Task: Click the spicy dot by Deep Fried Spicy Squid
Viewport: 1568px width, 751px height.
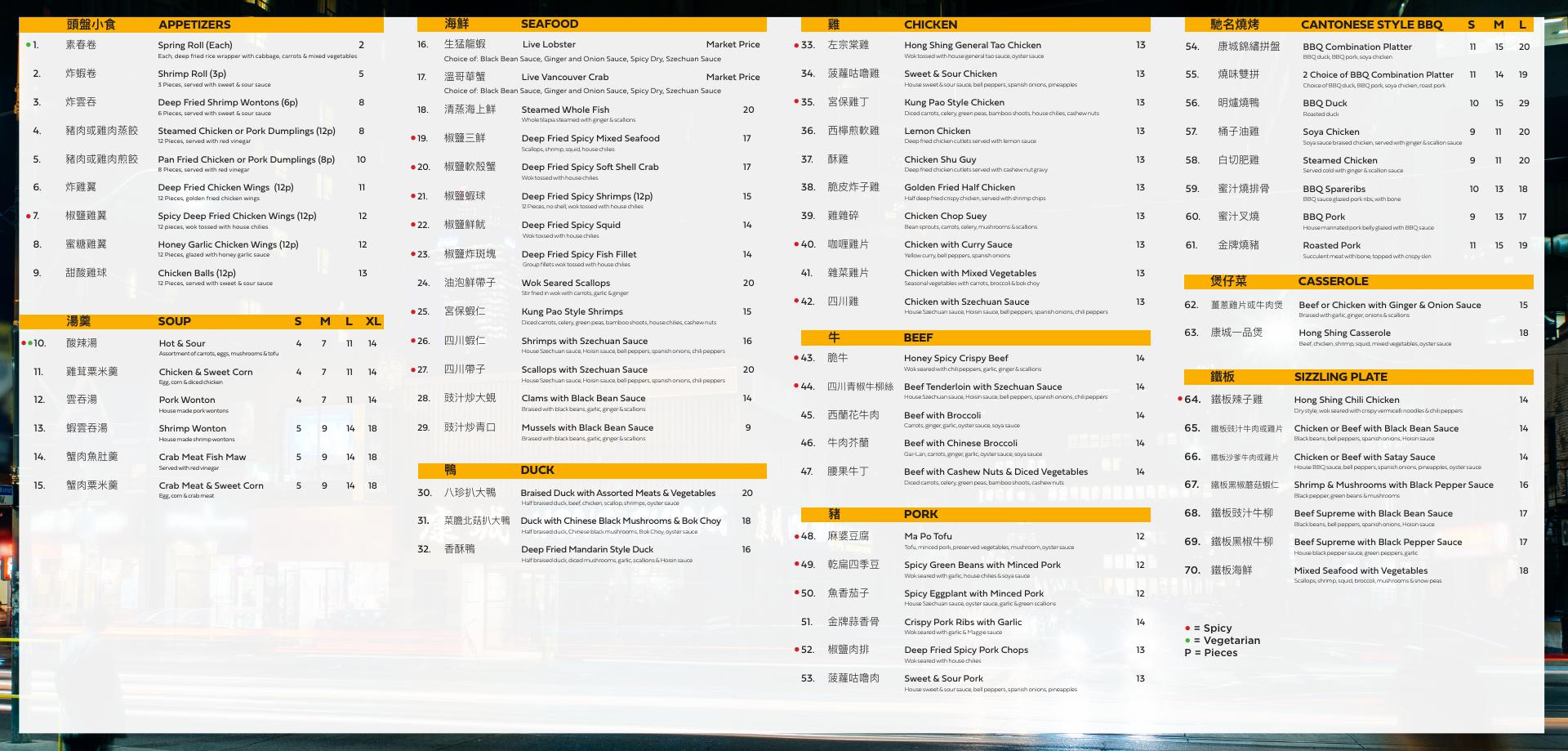Action: pyautogui.click(x=413, y=225)
